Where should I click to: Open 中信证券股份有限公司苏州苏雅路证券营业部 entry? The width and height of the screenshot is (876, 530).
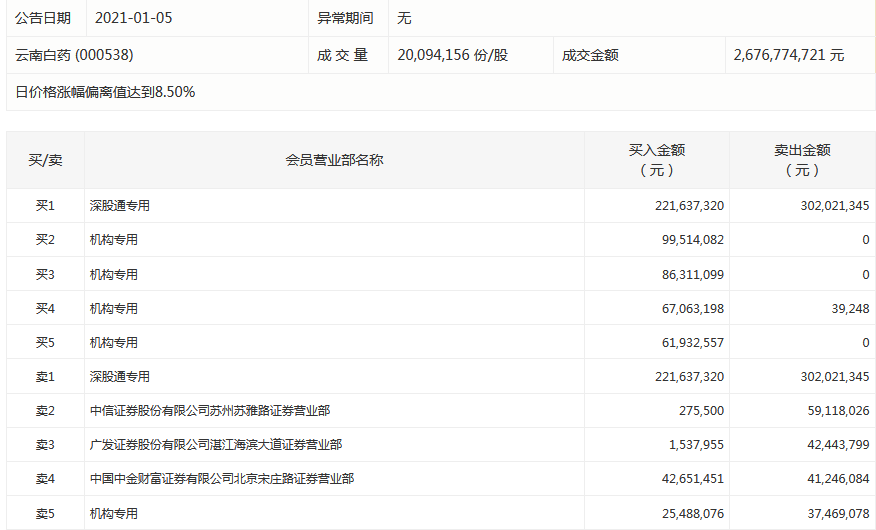(x=209, y=411)
